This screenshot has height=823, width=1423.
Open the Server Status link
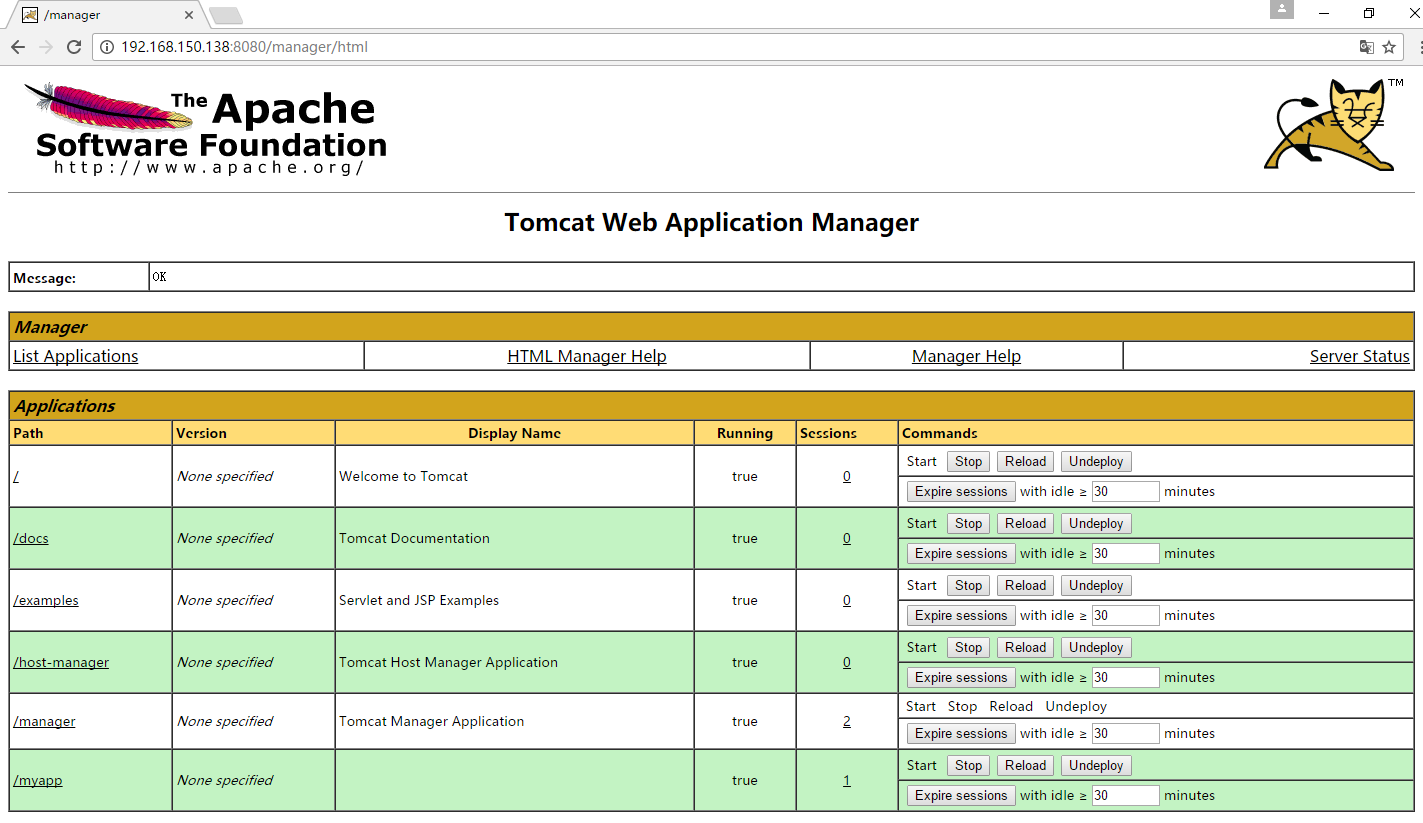(1360, 356)
